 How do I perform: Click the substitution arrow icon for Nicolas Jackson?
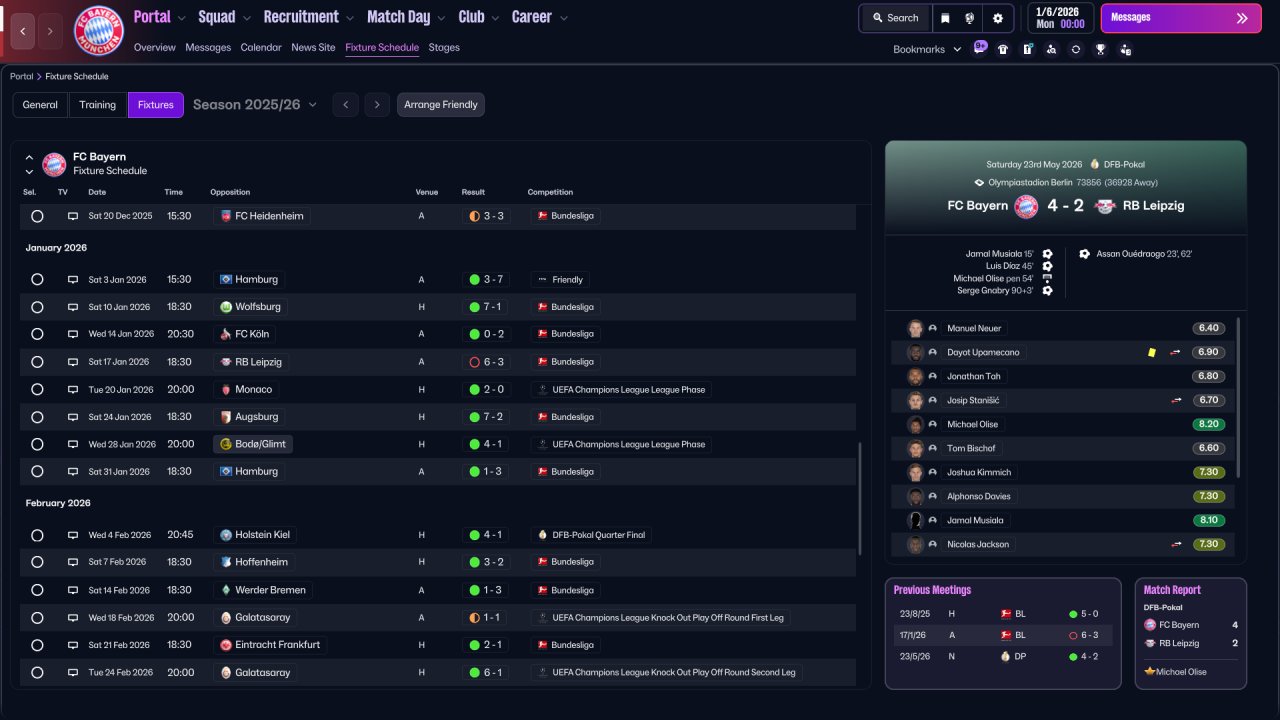(1176, 544)
